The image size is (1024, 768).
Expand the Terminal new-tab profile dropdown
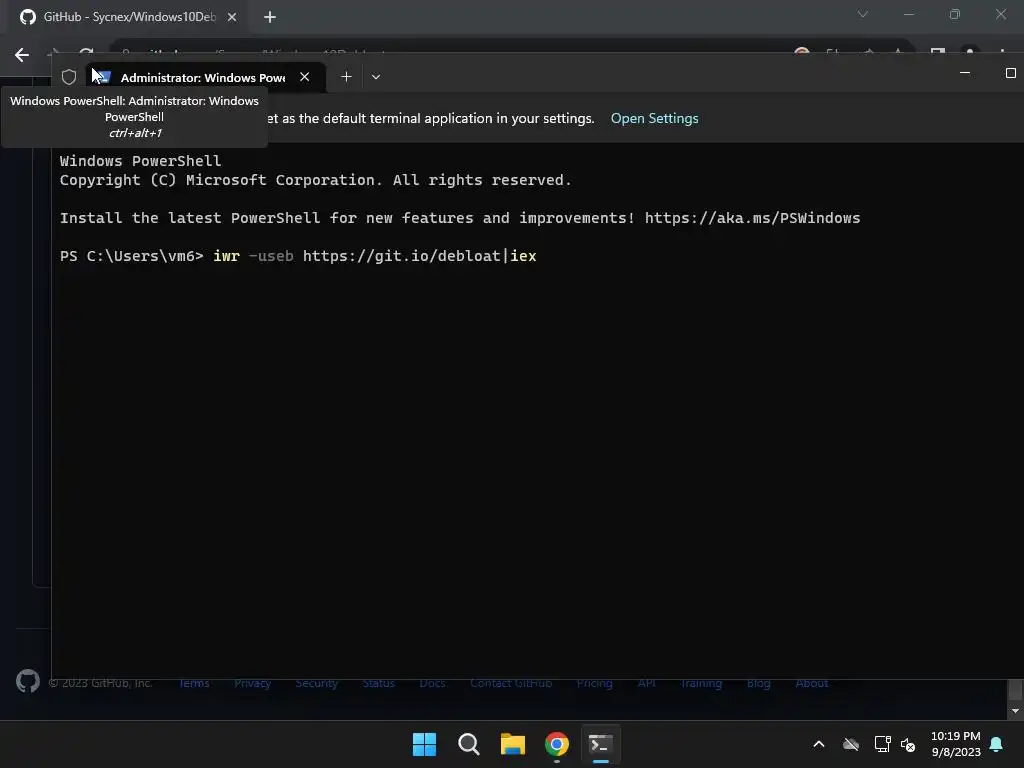(376, 76)
